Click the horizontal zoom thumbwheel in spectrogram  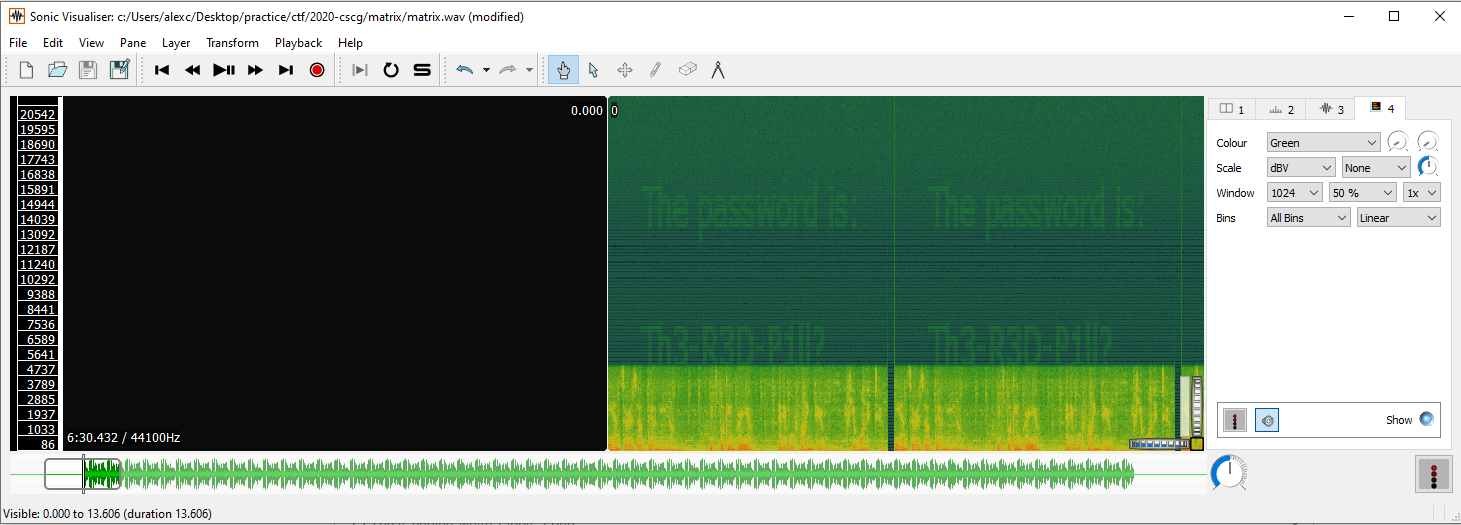pyautogui.click(x=1158, y=444)
